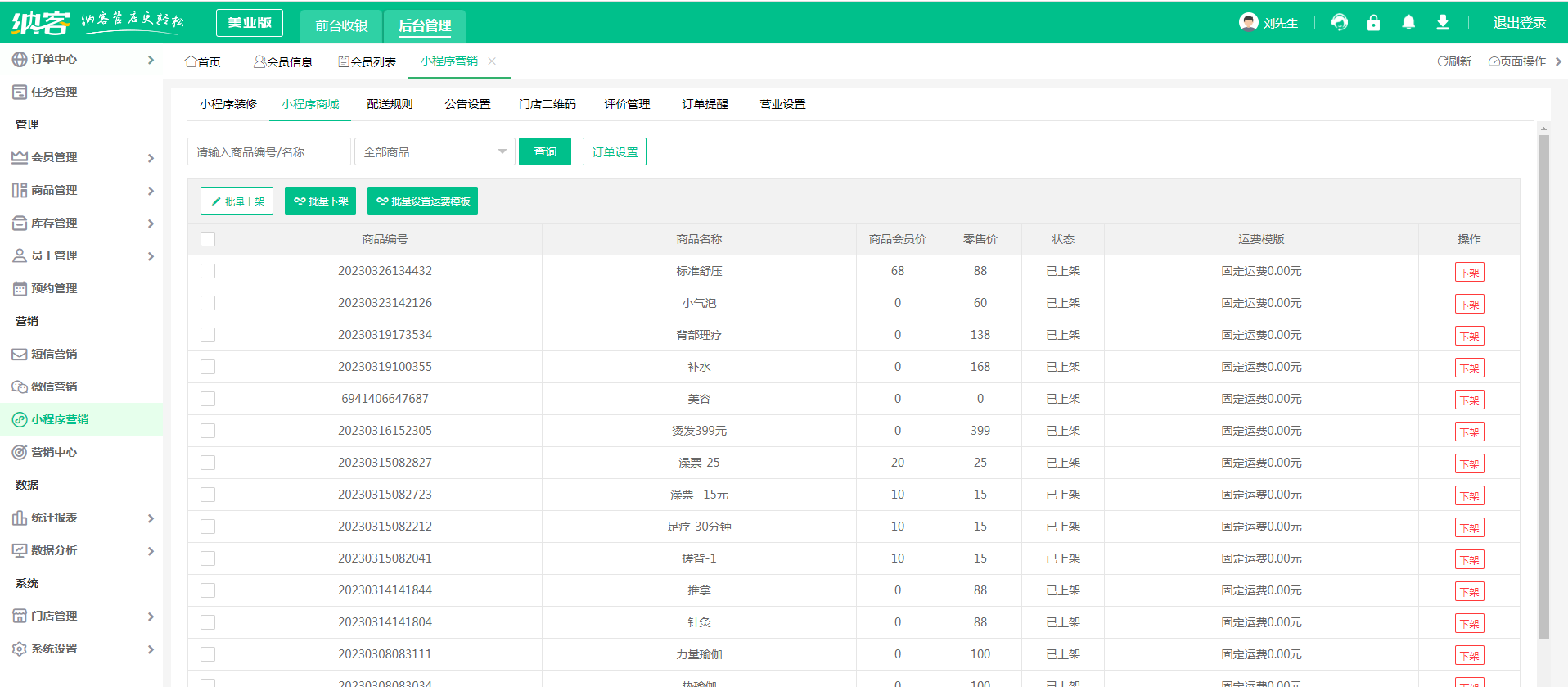1568x687 pixels.
Task: Check the row for 背部理疗
Action: [x=208, y=335]
